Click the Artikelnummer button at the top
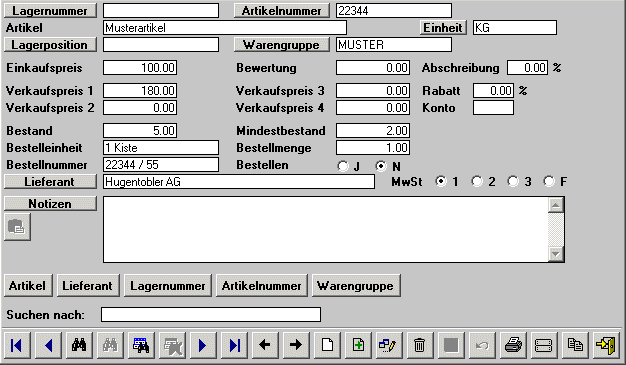 click(x=282, y=11)
